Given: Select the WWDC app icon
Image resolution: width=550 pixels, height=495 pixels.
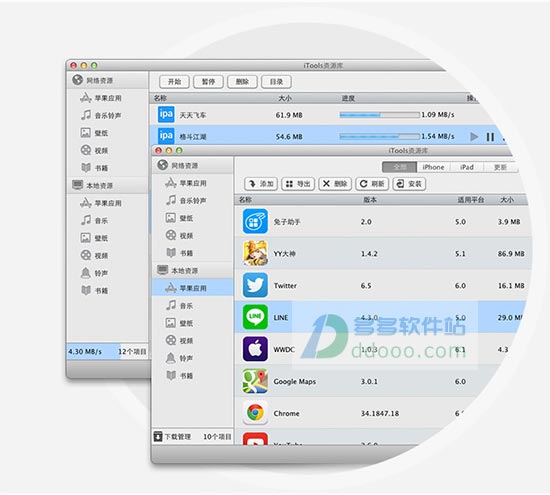Looking at the screenshot, I should pos(255,349).
